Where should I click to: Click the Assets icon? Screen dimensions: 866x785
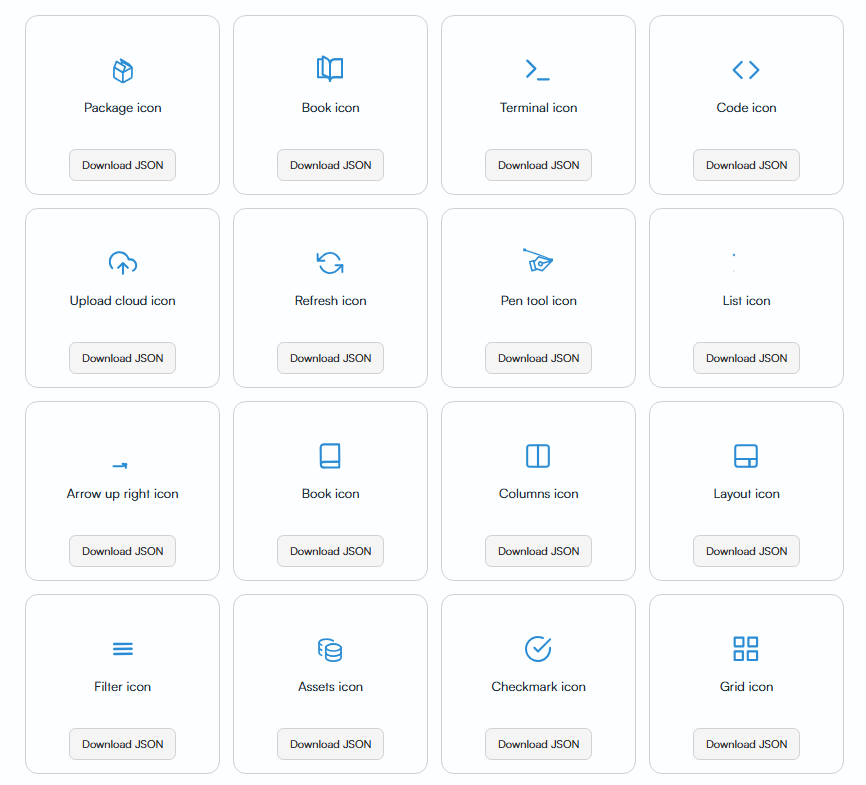point(330,649)
